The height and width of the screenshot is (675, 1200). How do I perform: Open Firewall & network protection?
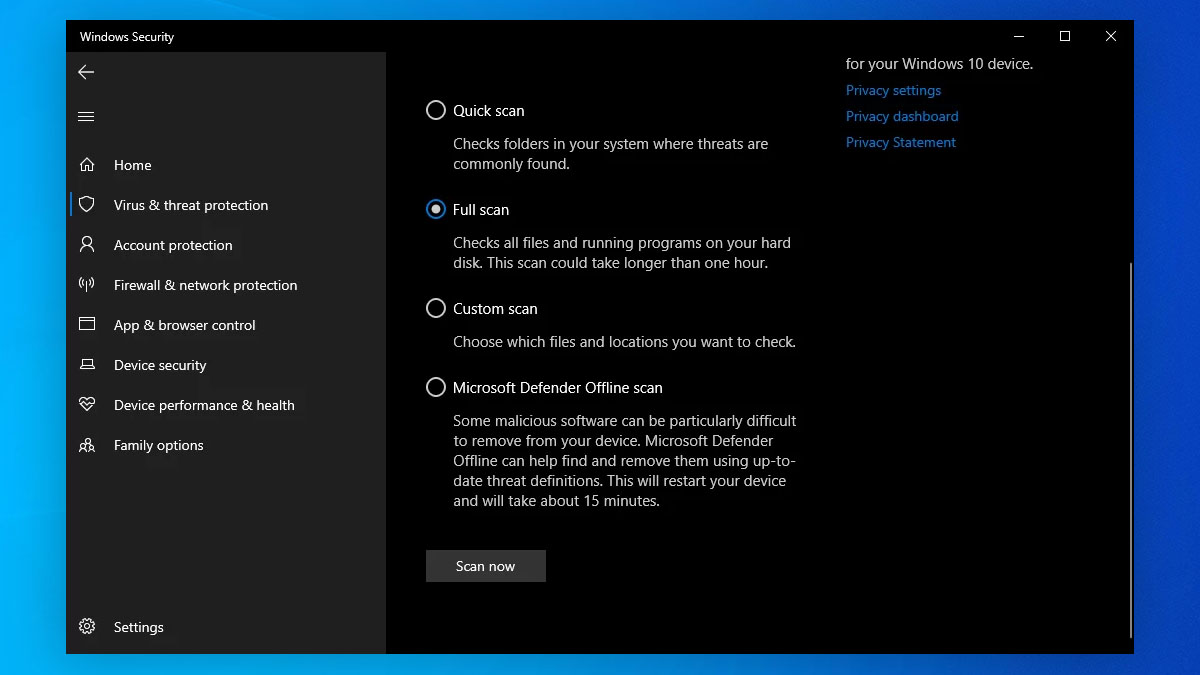click(x=226, y=285)
